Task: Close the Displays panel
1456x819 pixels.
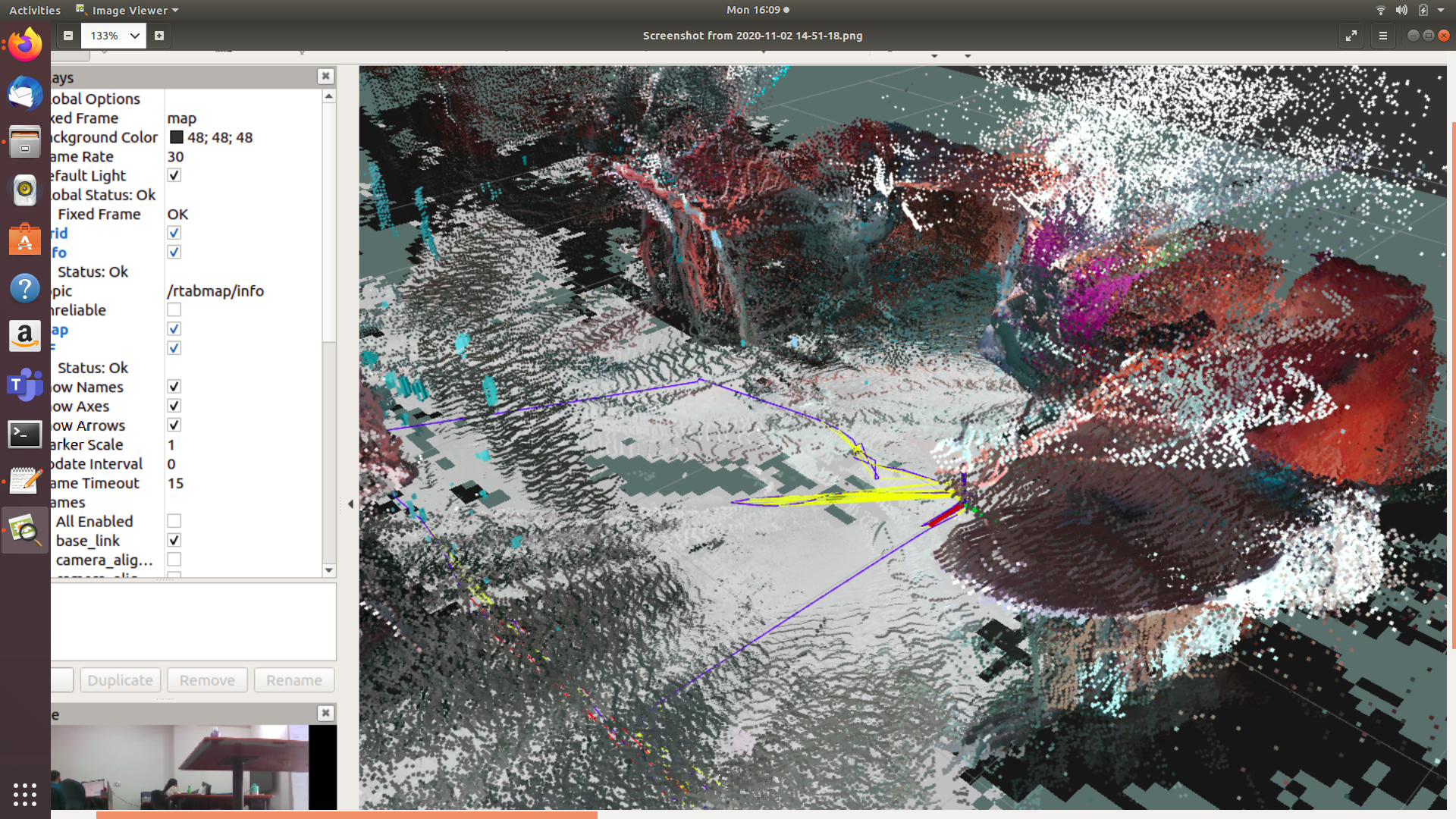Action: (325, 76)
